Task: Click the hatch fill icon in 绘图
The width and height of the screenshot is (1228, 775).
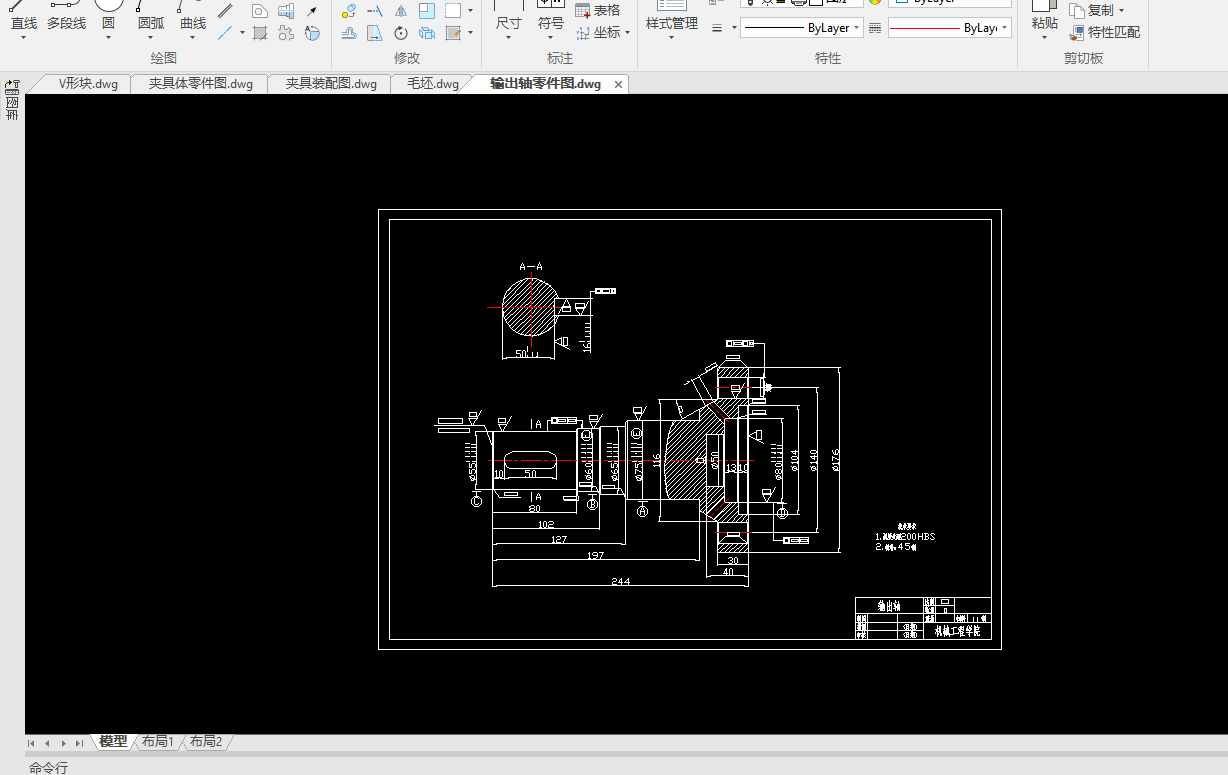Action: point(260,33)
